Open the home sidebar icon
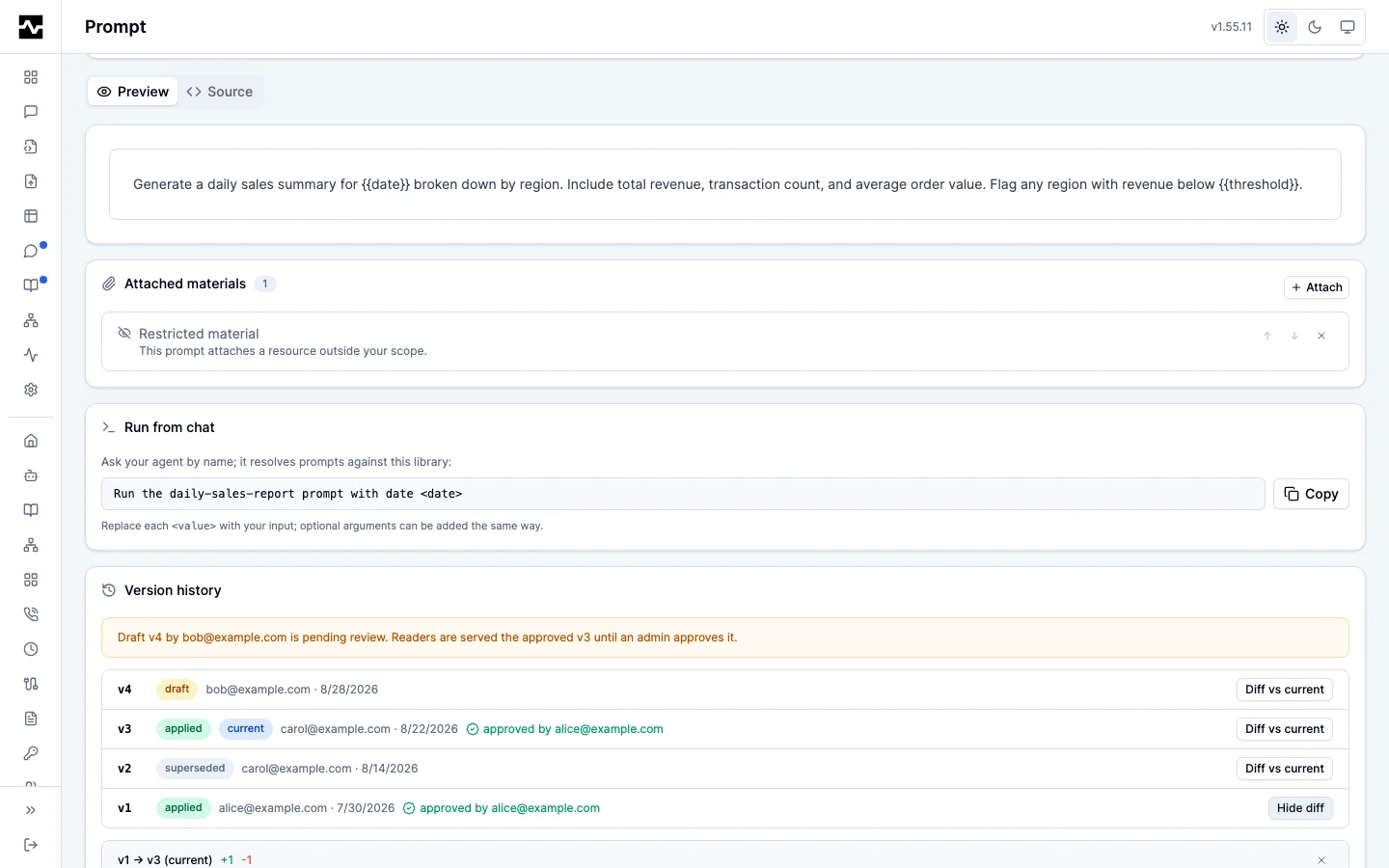1389x868 pixels. (31, 441)
